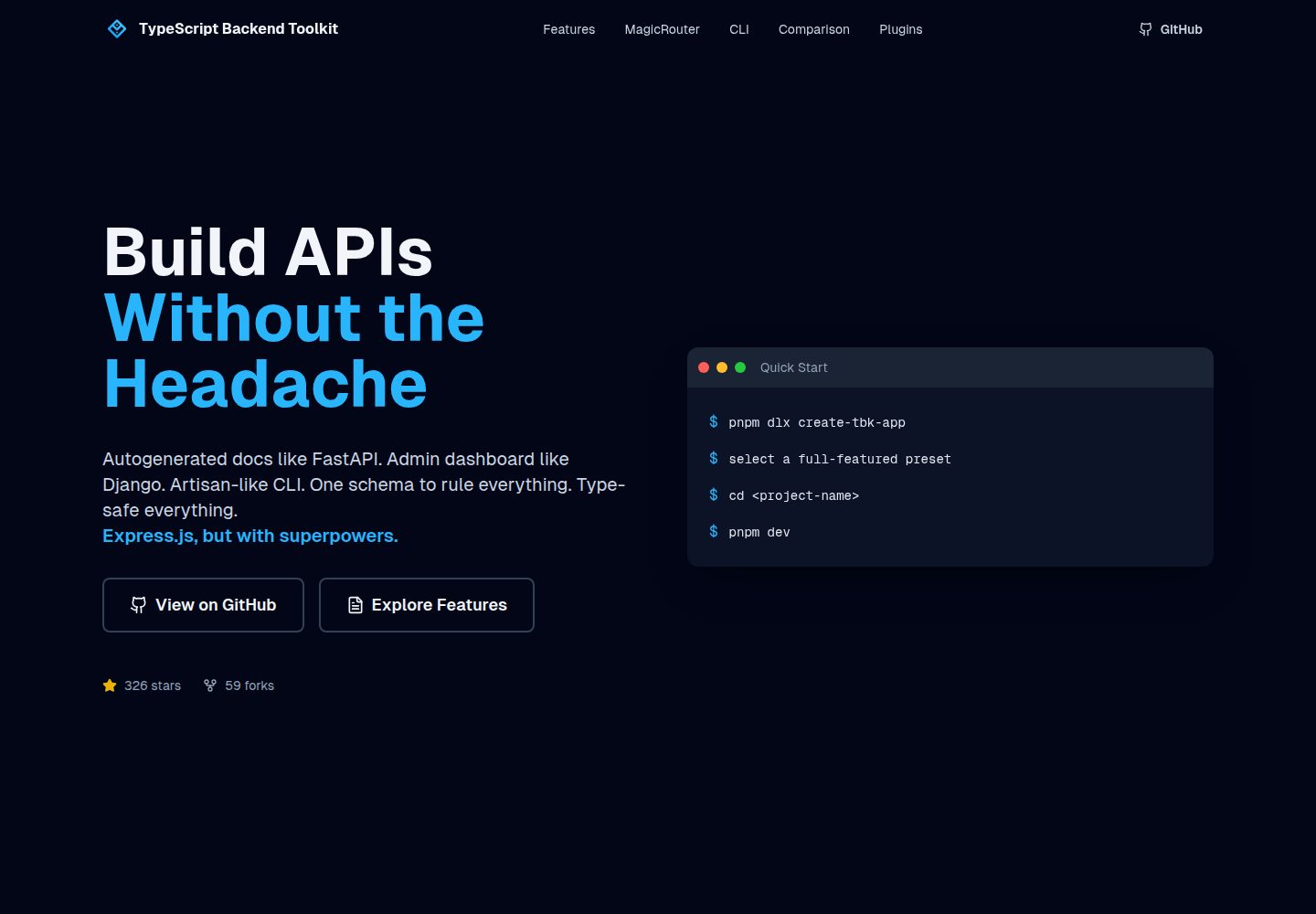Click the 326 stars text
Viewport: 1316px width, 914px height.
point(153,685)
